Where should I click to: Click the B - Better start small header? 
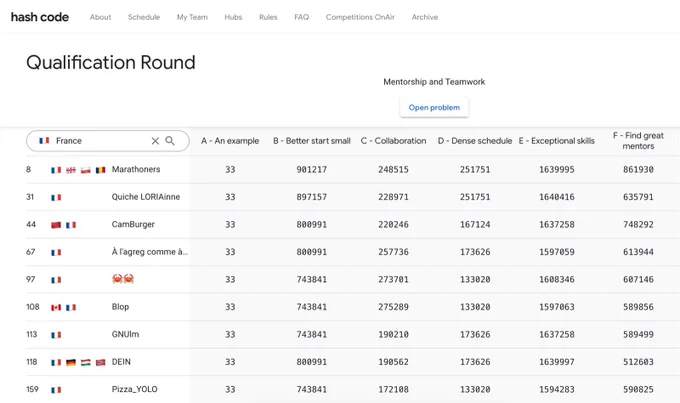pos(311,141)
